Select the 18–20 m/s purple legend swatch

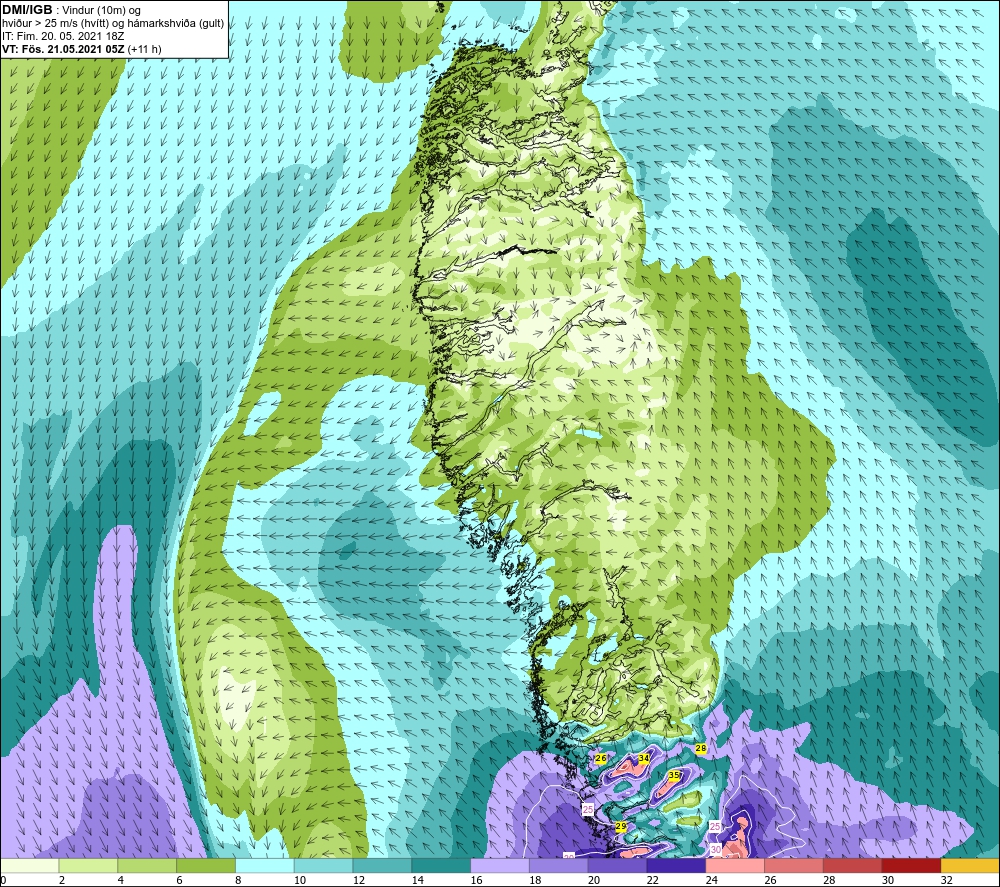click(x=559, y=865)
